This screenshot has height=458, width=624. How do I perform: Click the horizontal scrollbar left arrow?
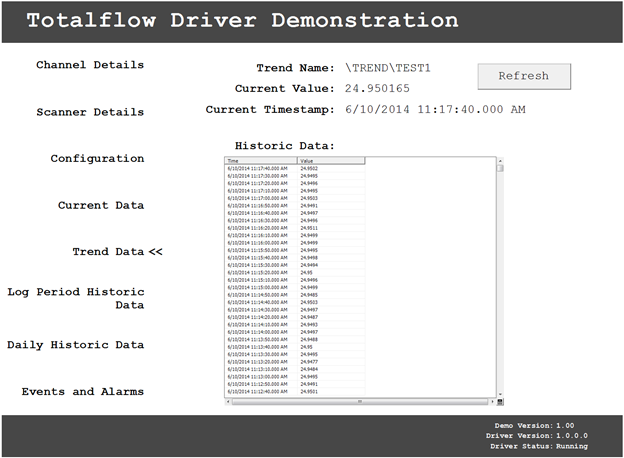pyautogui.click(x=228, y=401)
